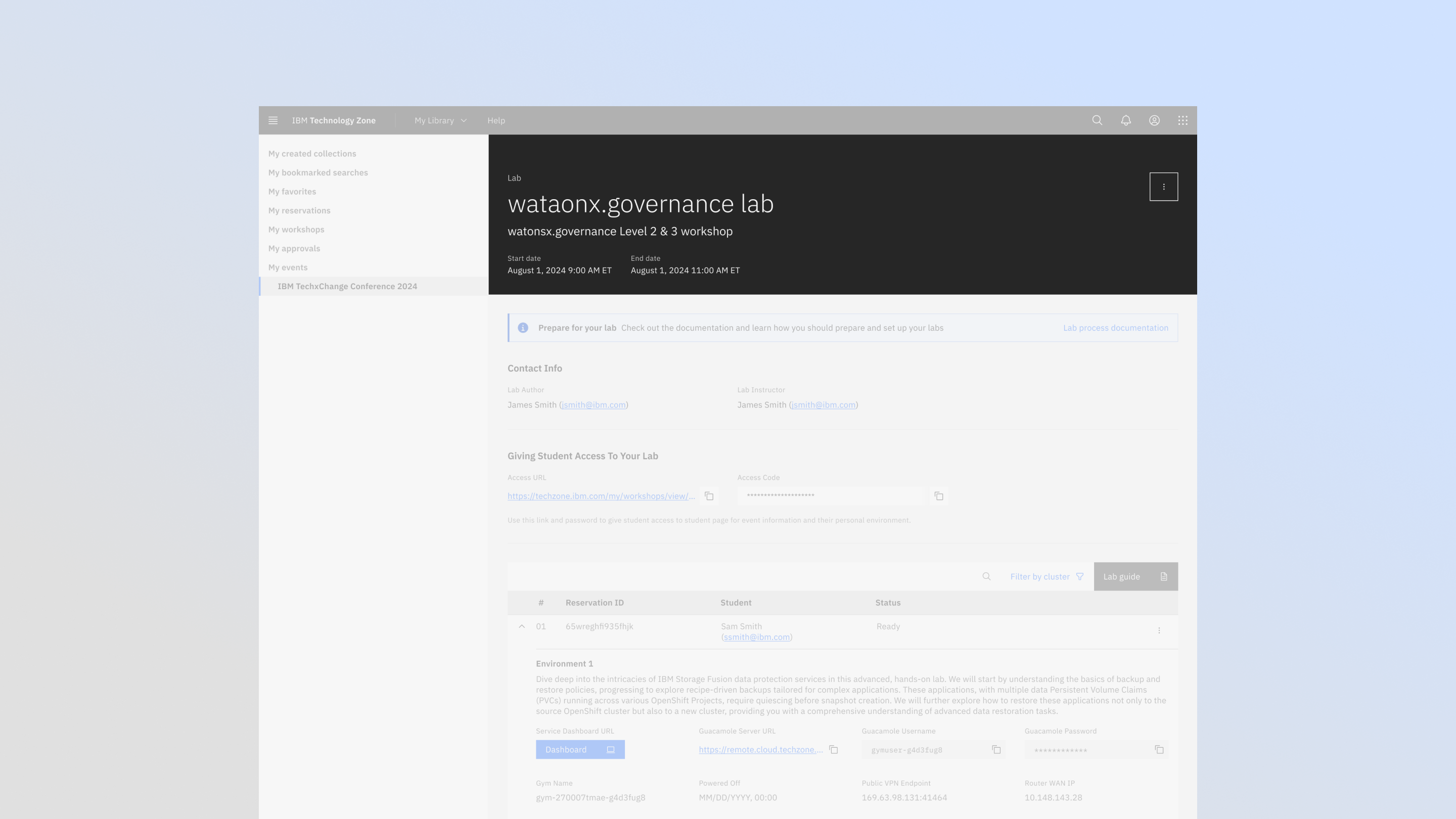Click Filter by cluster
The image size is (1456, 819).
pos(1046,576)
